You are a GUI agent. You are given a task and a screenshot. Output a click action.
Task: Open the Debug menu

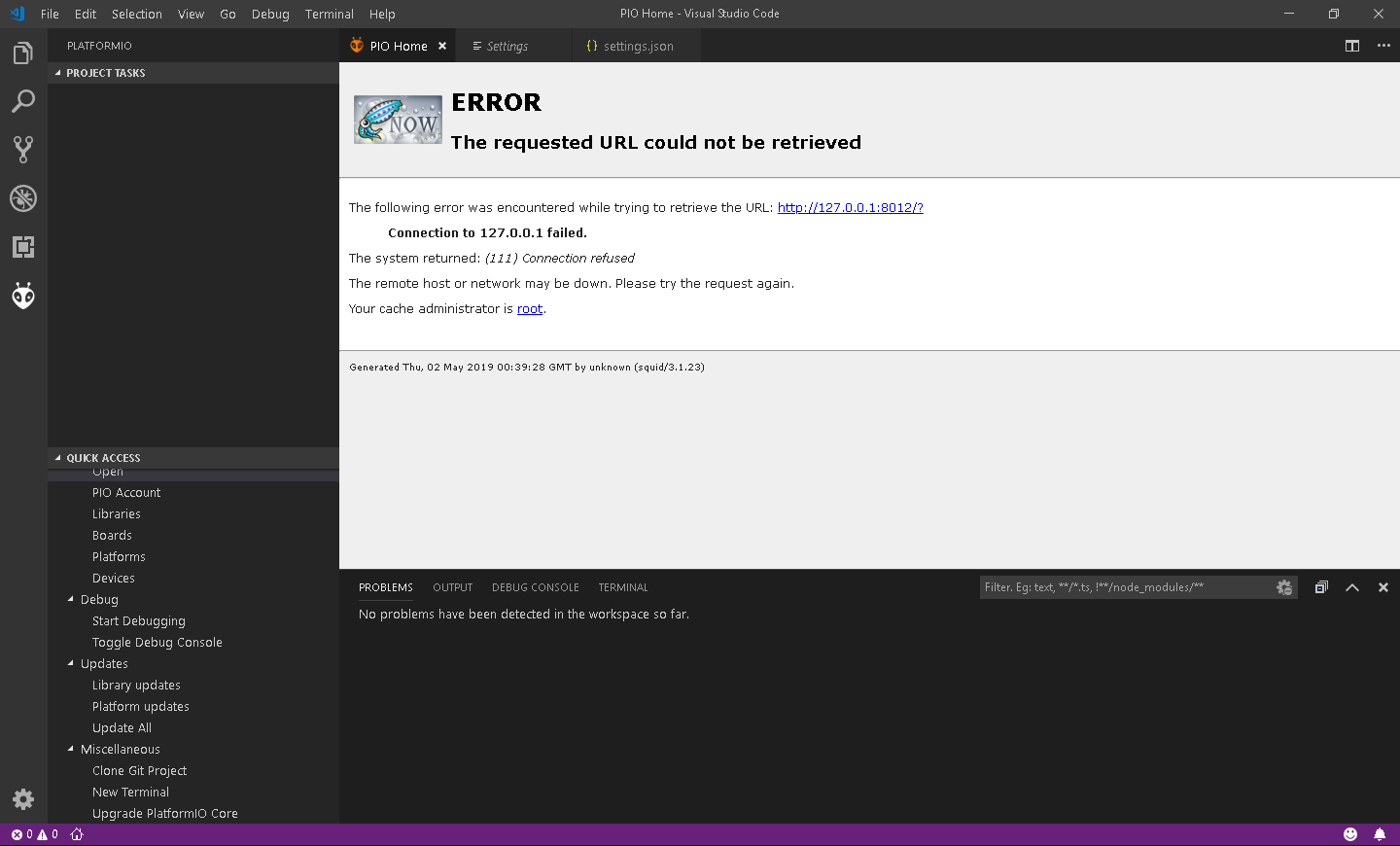(x=270, y=14)
